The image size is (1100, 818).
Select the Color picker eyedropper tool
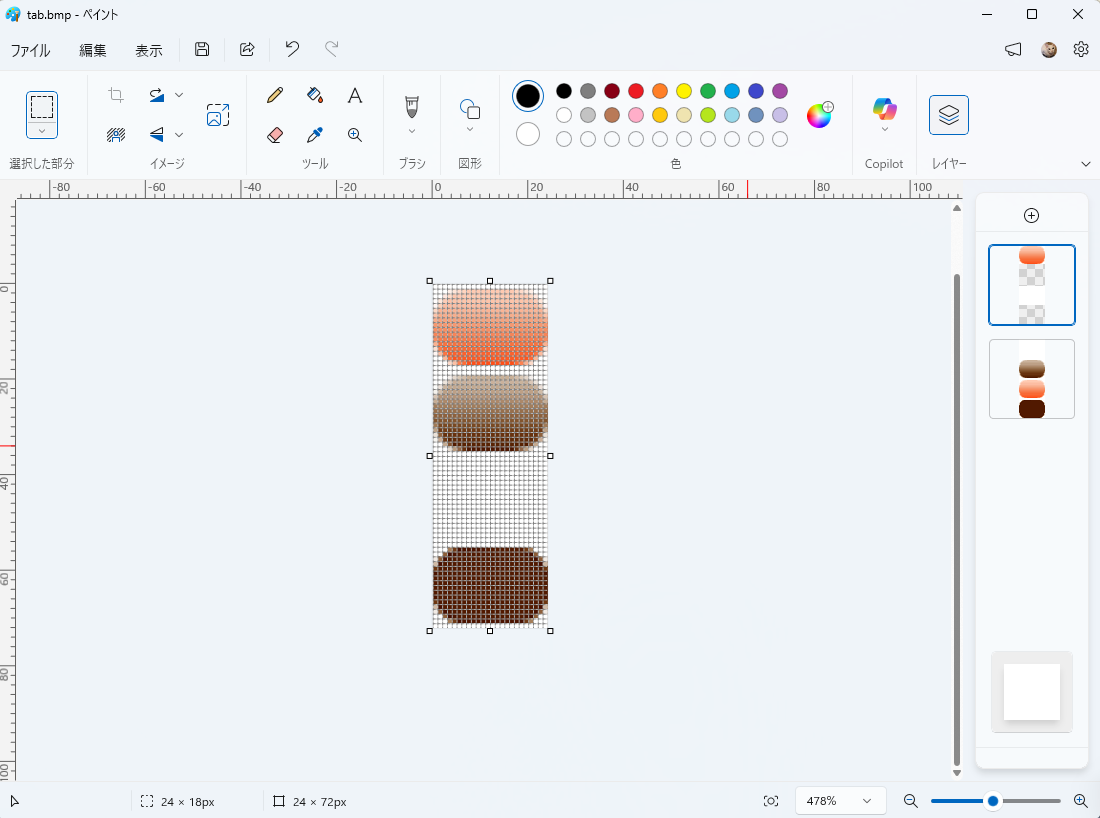coord(315,135)
